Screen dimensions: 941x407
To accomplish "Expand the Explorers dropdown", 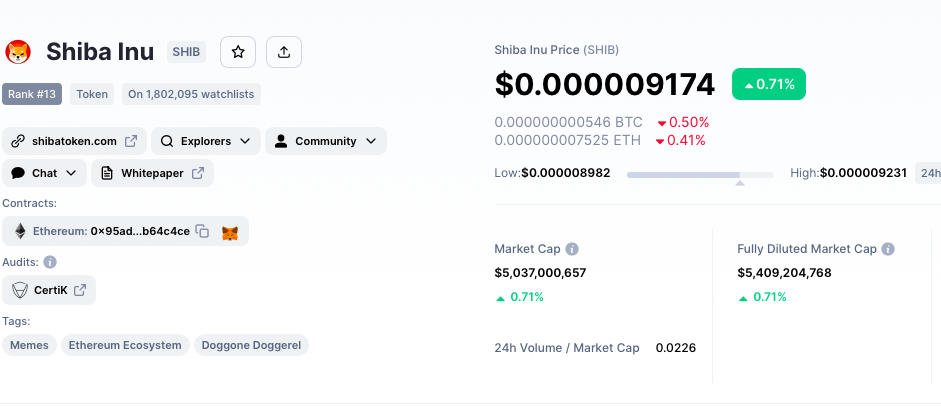I will 206,141.
